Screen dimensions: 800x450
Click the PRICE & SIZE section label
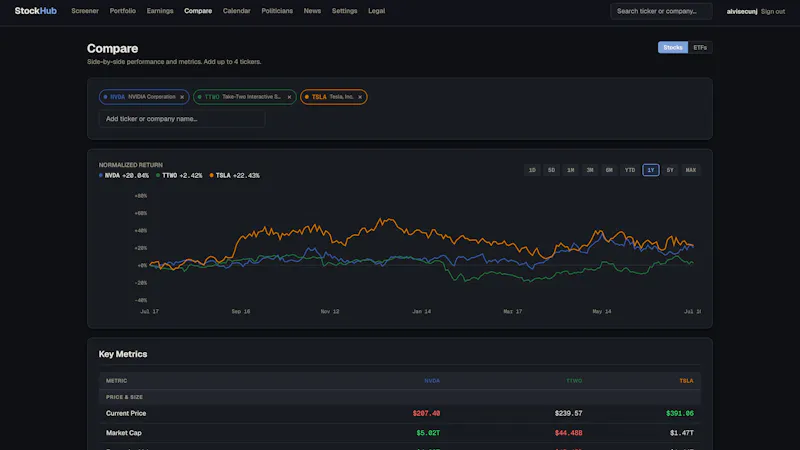[x=124, y=397]
